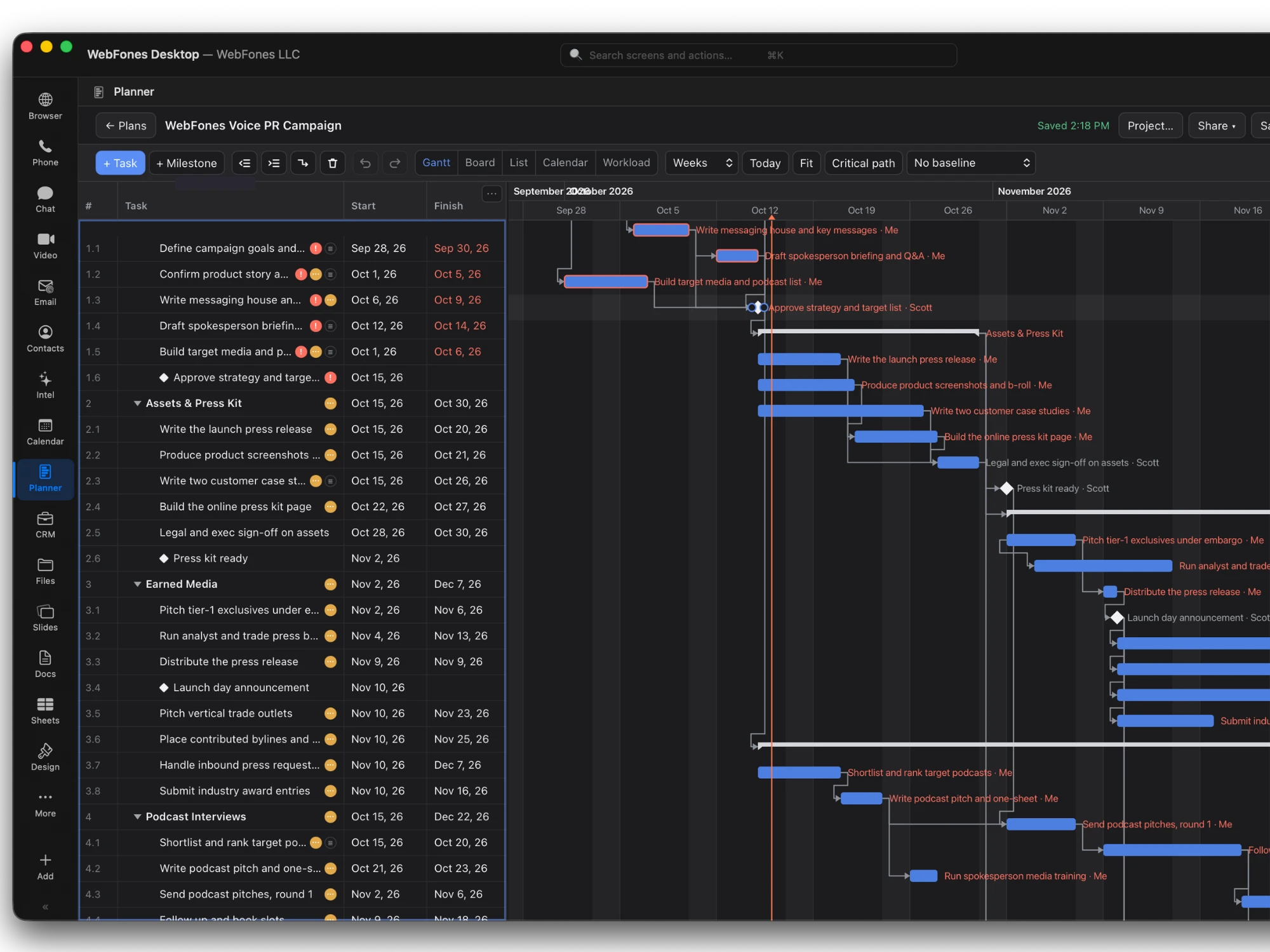This screenshot has width=1270, height=952.
Task: Switch to the Gantt view tab
Action: point(436,163)
